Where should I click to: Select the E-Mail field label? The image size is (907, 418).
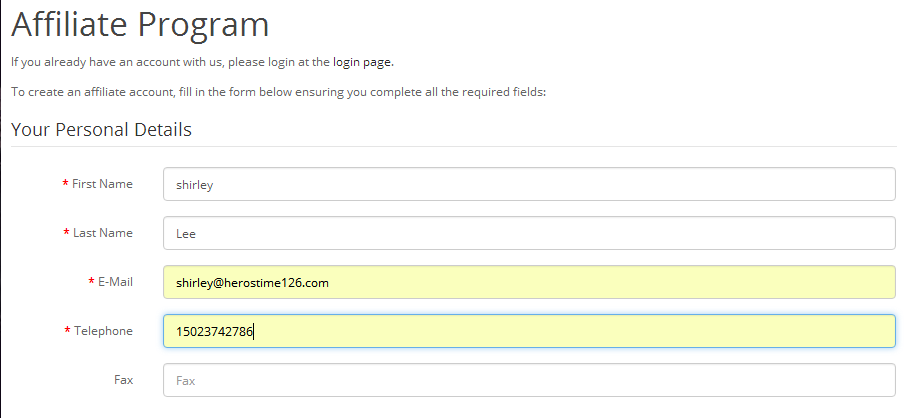[x=115, y=282]
